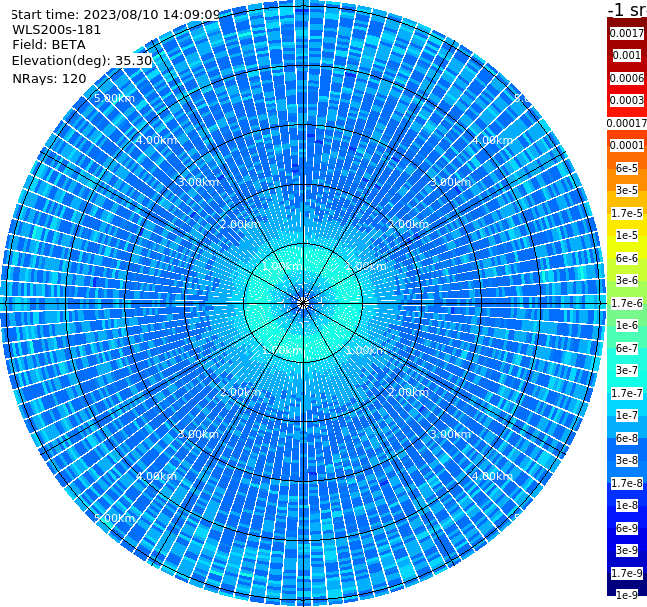Image resolution: width=647 pixels, height=607 pixels.
Task: Select the 6e-8 colorbar label
Action: click(627, 438)
